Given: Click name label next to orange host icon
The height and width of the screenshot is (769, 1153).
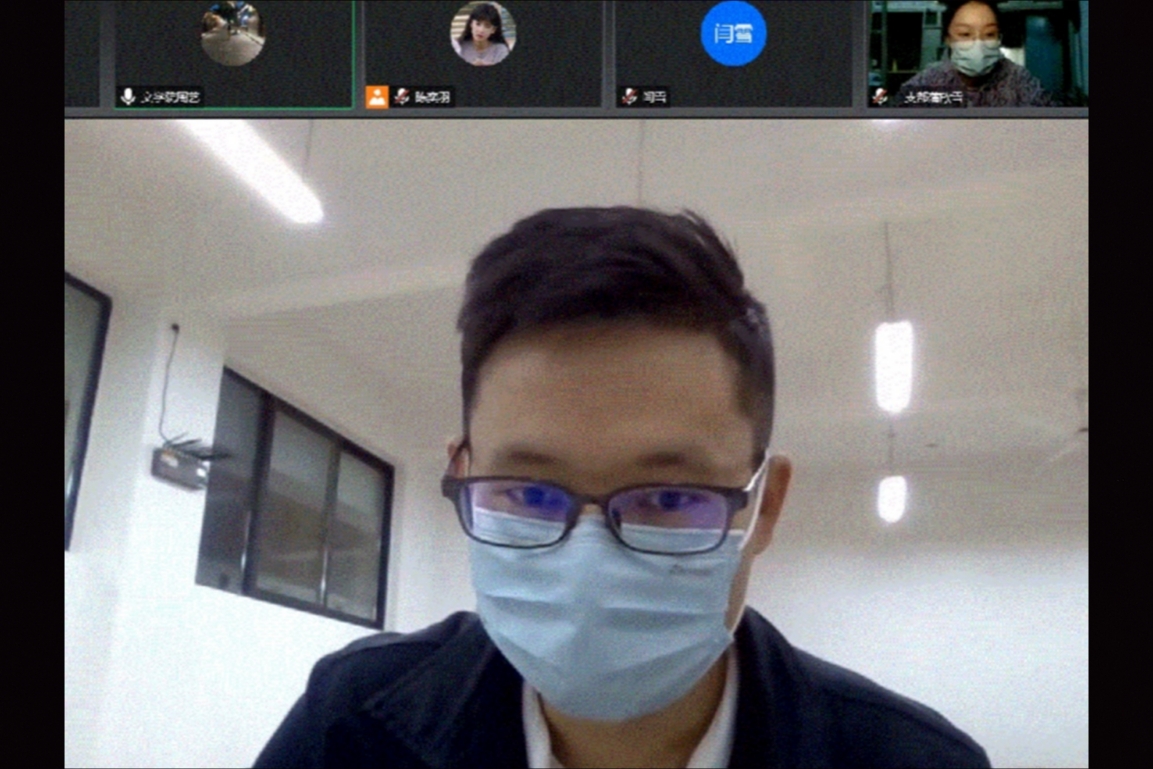Looking at the screenshot, I should (x=434, y=97).
